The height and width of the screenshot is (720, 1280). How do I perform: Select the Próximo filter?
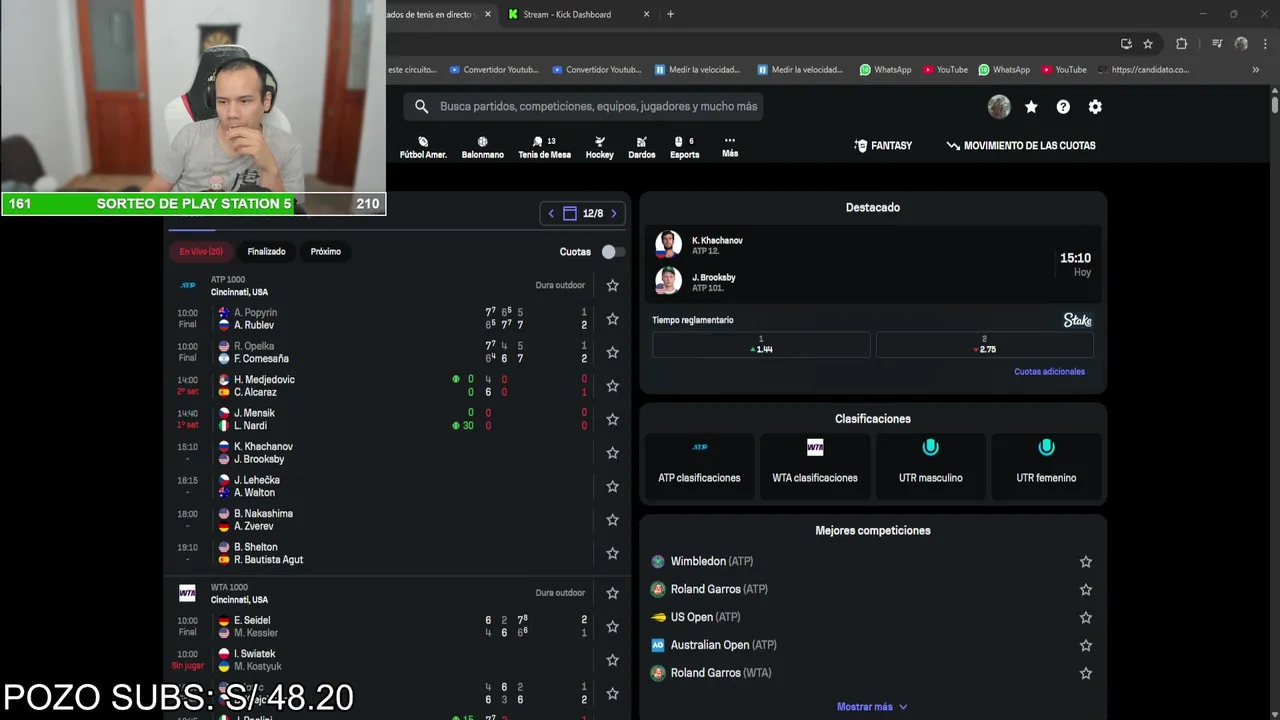click(x=325, y=251)
